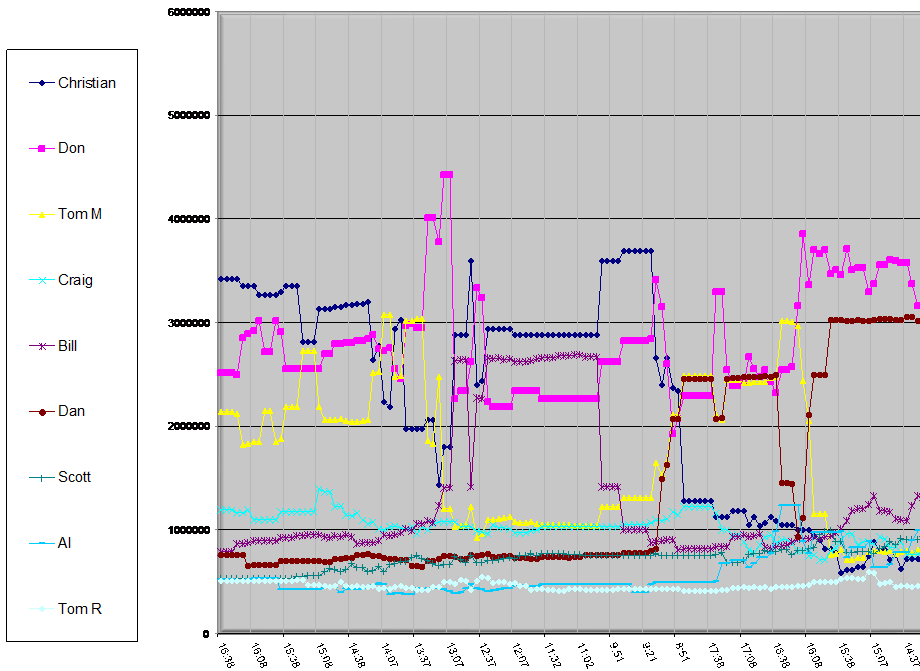Select the Dan legend label
920x671 pixels.
72,411
